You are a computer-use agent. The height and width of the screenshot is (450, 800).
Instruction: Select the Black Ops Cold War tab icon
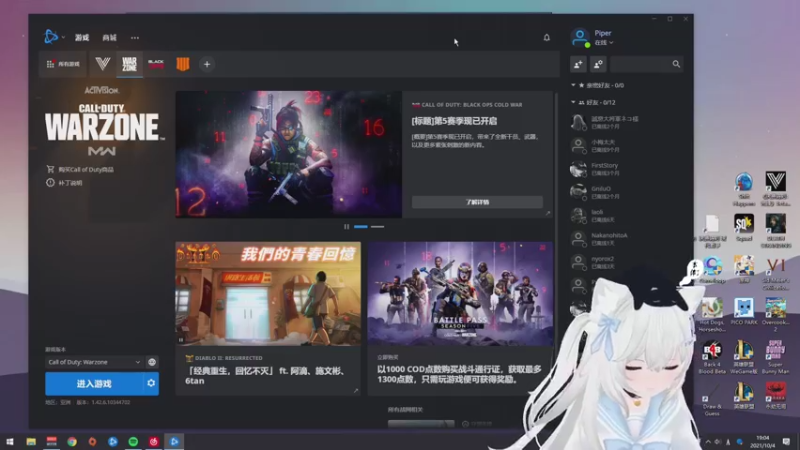156,64
